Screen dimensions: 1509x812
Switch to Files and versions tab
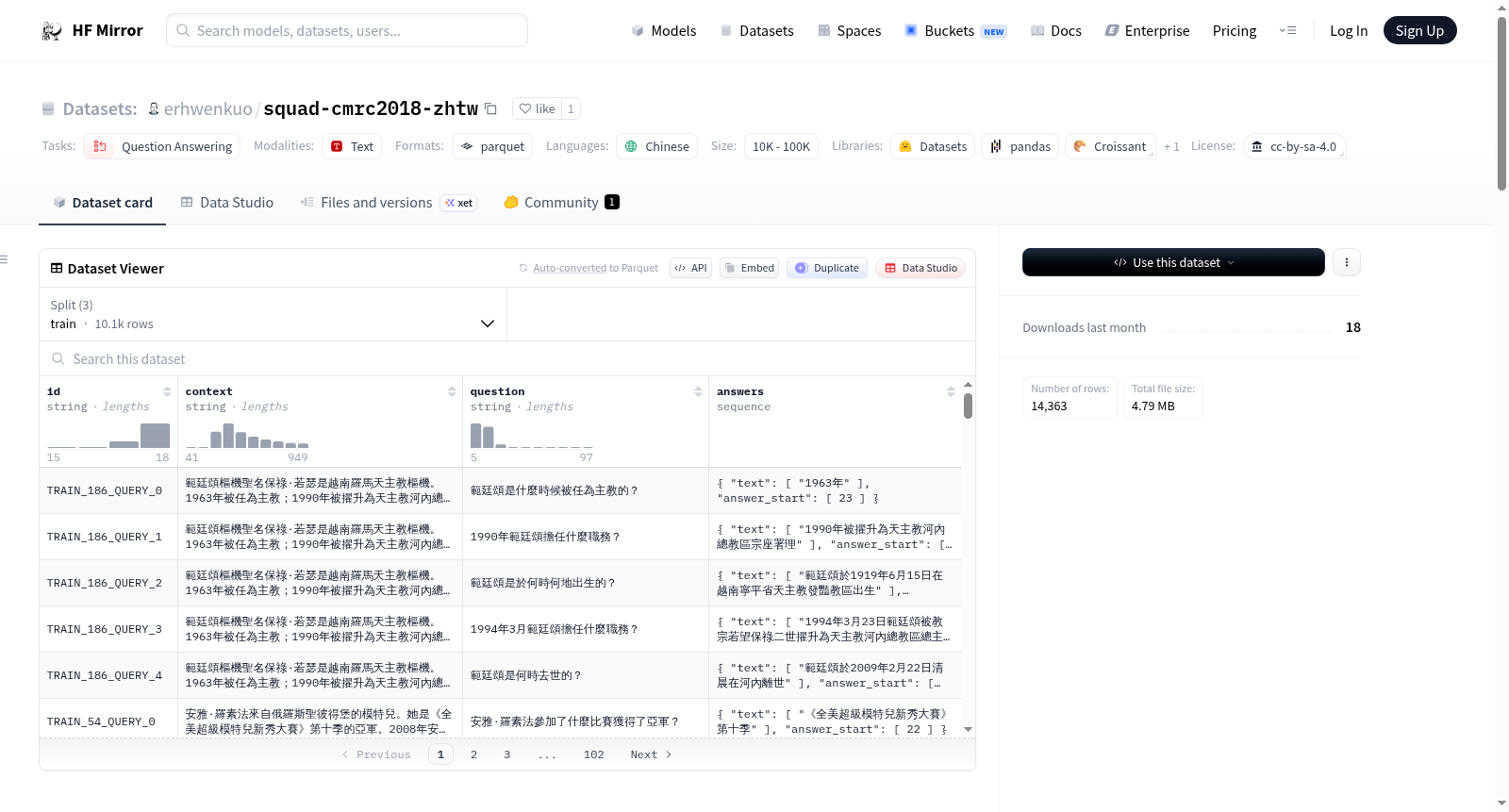[x=388, y=202]
